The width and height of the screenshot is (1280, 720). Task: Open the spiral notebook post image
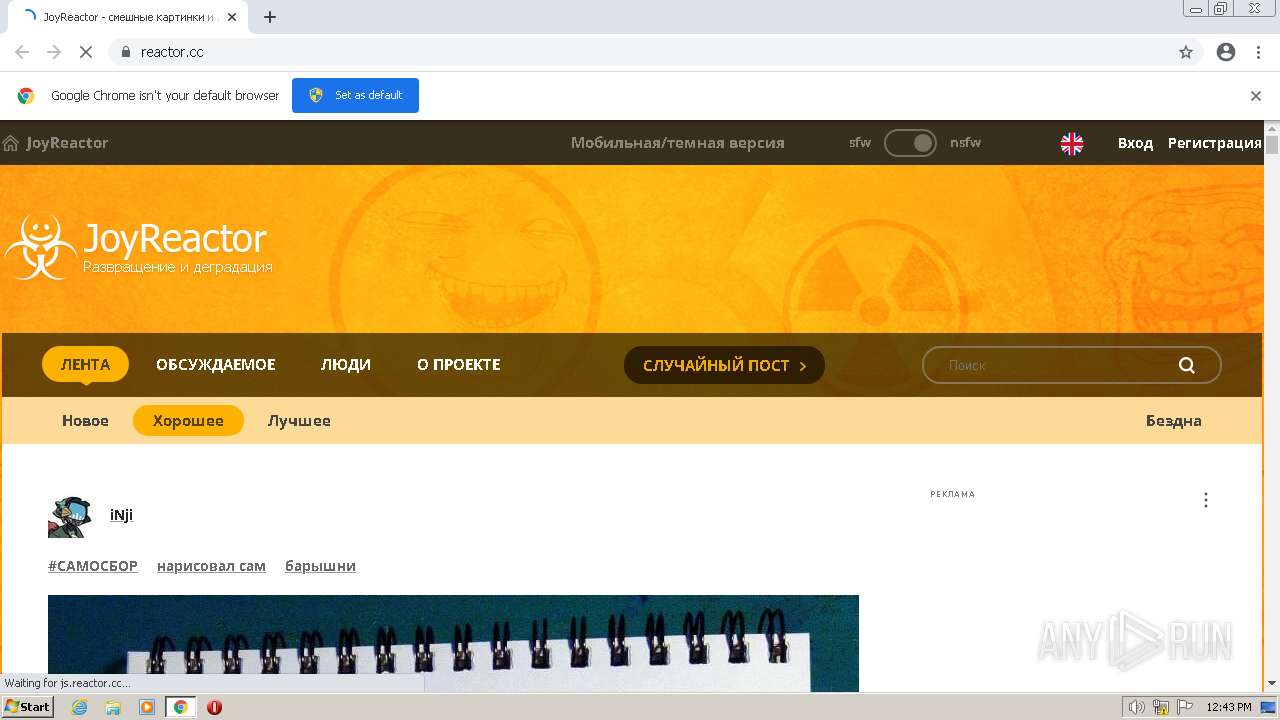tap(453, 643)
